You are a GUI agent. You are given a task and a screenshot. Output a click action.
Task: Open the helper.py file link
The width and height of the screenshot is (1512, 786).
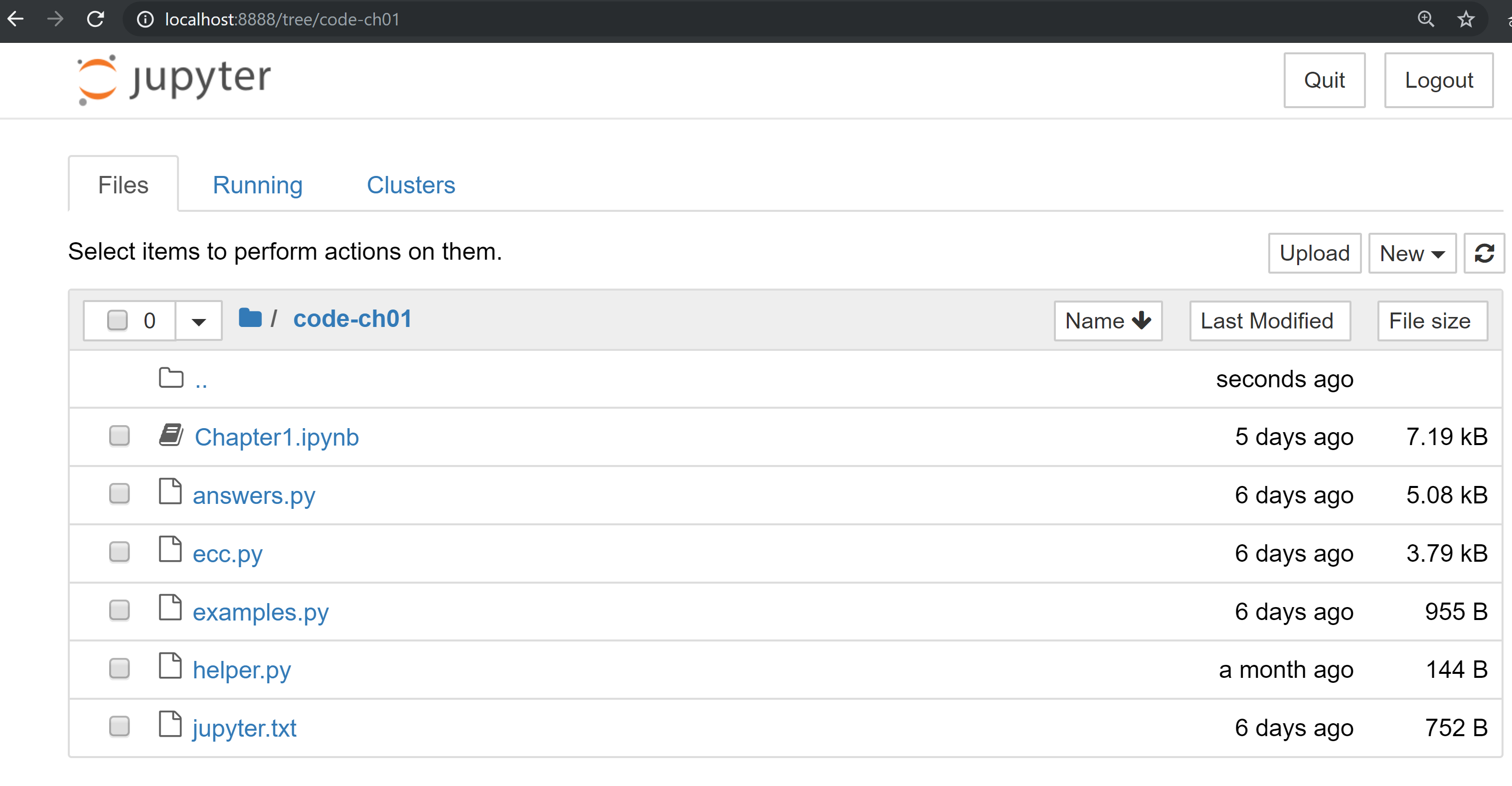(241, 670)
